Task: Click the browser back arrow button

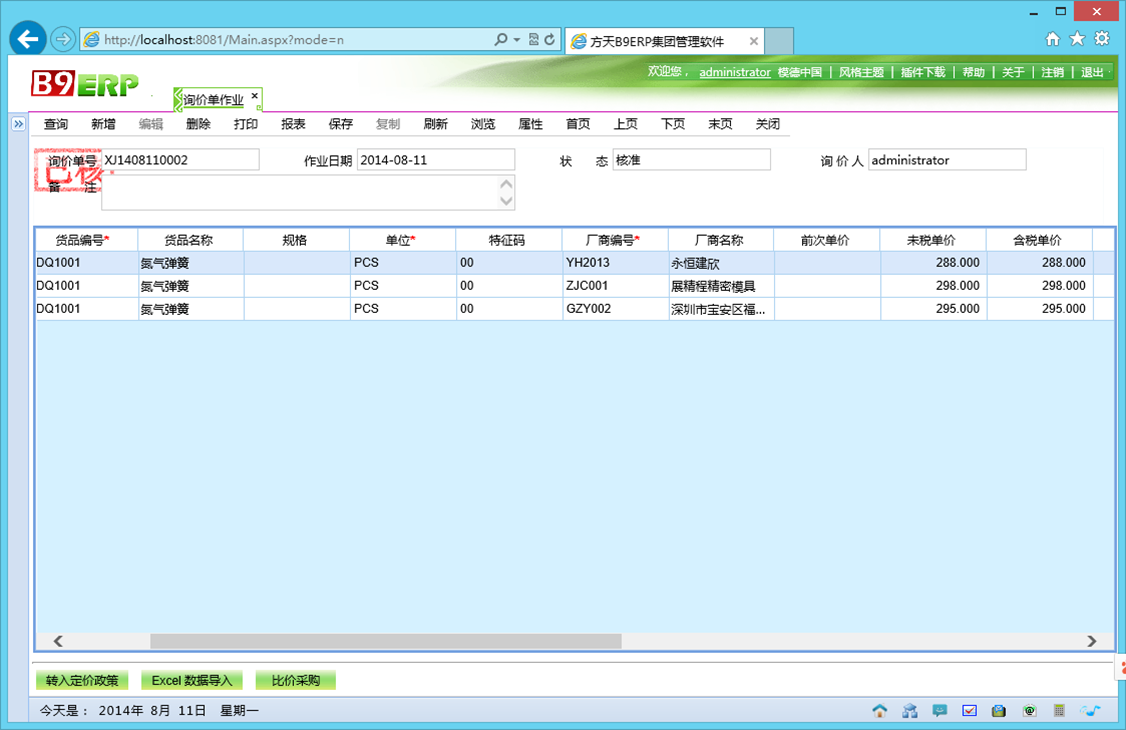Action: pos(27,39)
